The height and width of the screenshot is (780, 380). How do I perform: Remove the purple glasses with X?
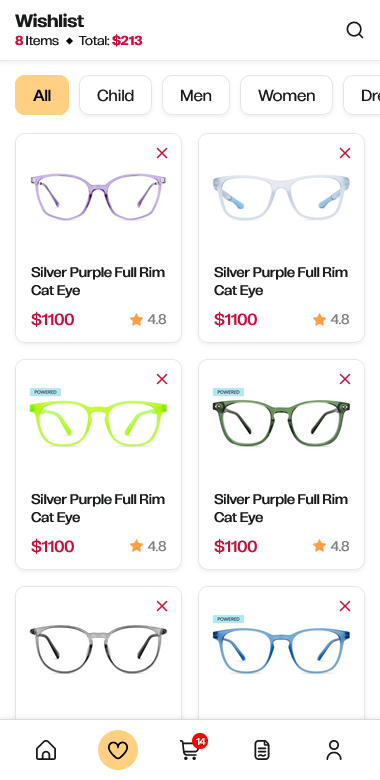162,153
